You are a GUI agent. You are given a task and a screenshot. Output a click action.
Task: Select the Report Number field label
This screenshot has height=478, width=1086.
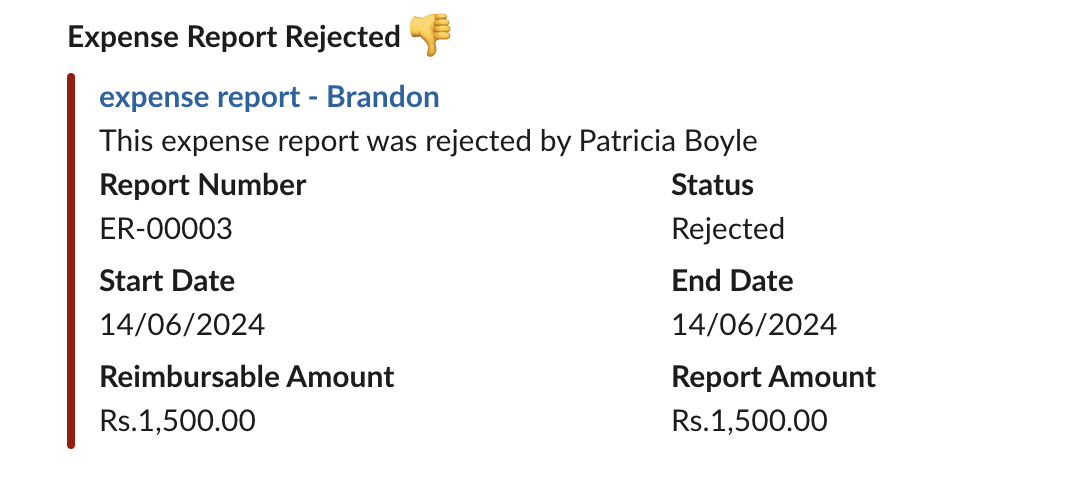203,185
